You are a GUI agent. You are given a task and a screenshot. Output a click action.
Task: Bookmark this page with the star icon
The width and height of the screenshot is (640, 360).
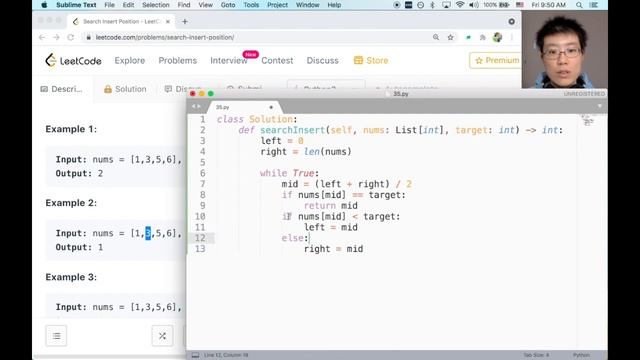point(450,37)
